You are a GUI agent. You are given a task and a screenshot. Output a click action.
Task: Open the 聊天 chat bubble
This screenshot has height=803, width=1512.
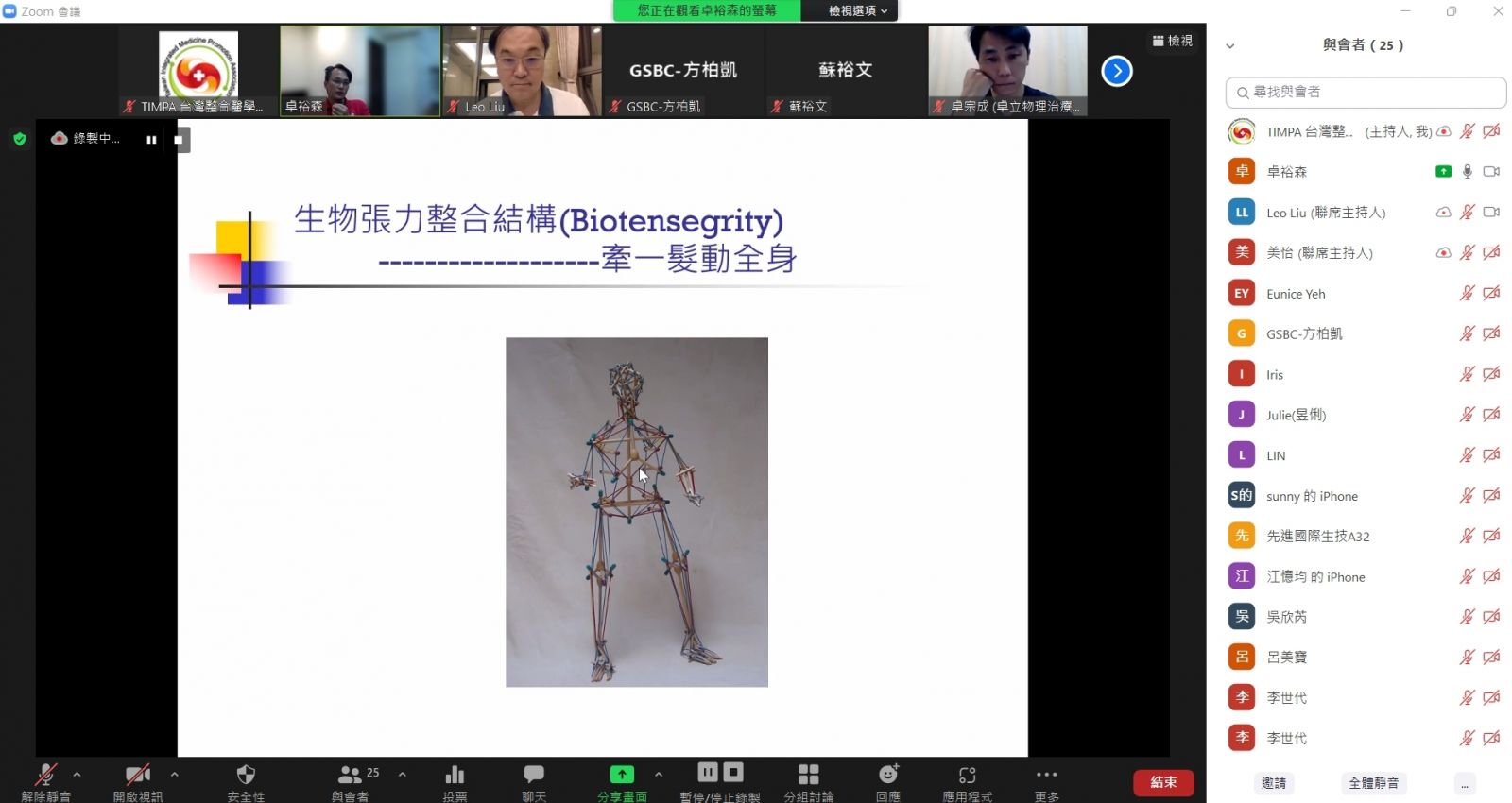(x=534, y=776)
